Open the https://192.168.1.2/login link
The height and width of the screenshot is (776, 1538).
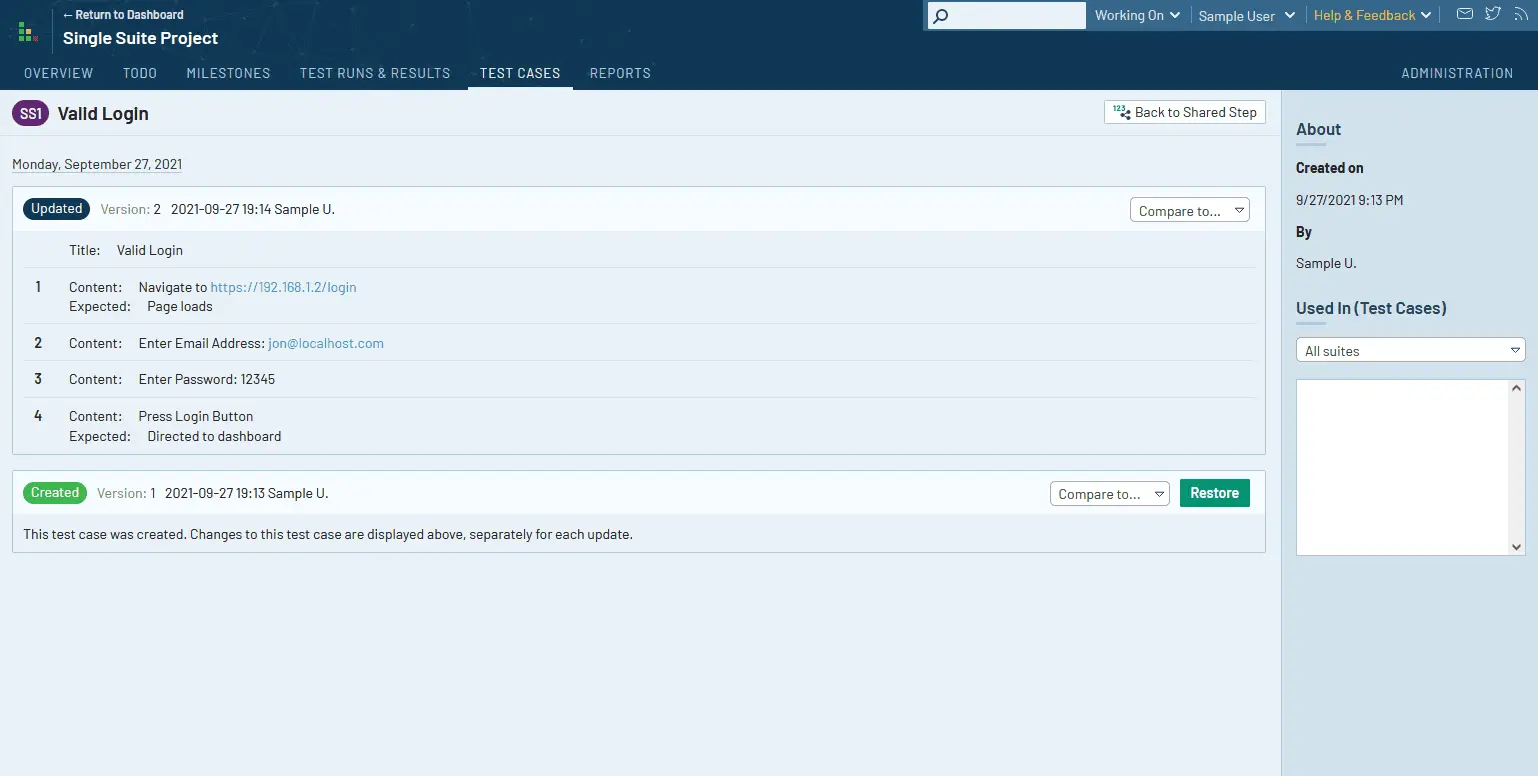point(283,287)
